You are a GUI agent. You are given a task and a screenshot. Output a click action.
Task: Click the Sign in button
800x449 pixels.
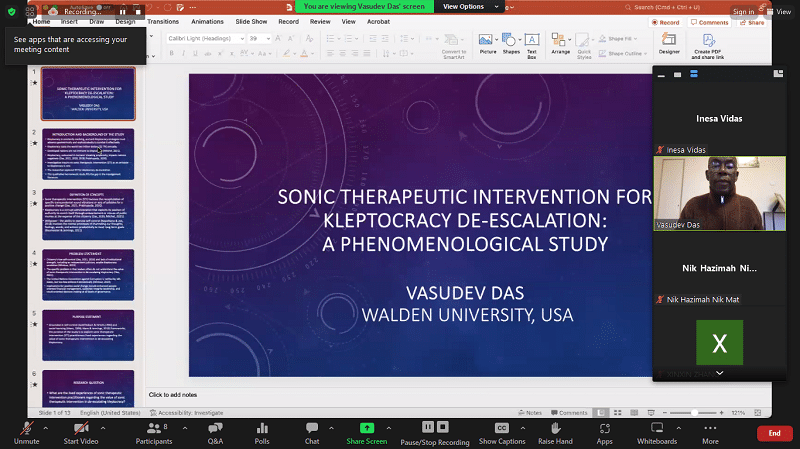[x=743, y=12]
